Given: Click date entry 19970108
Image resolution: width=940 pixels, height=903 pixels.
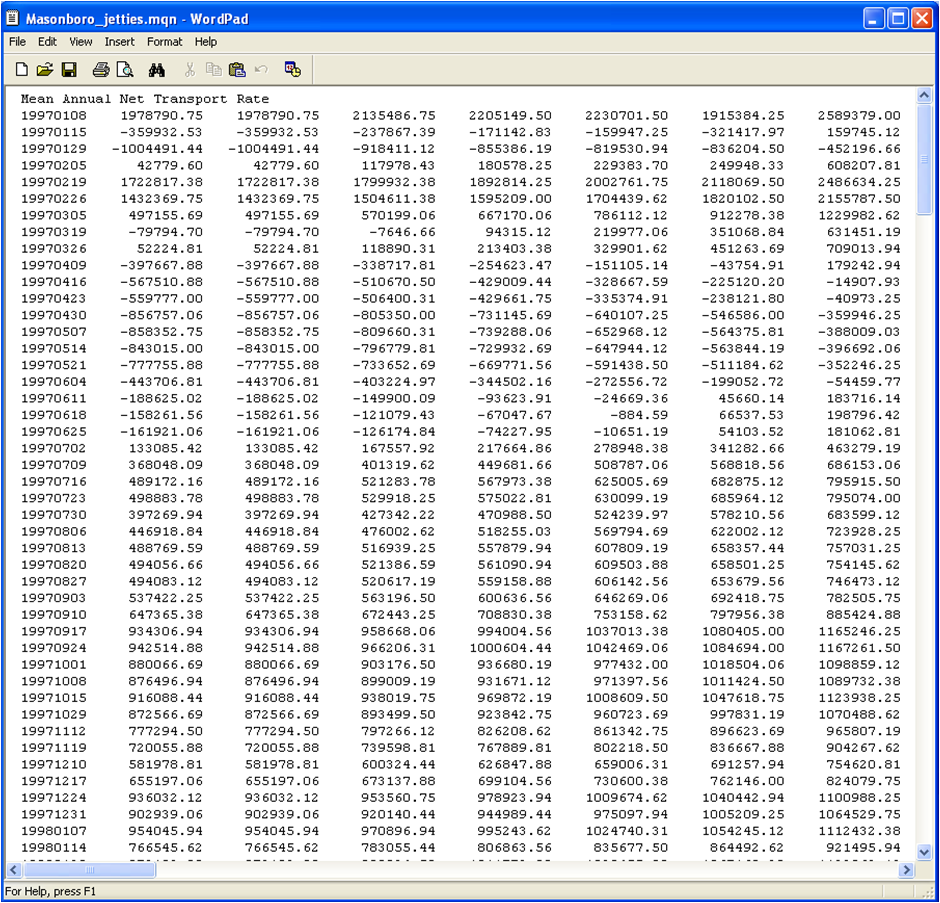Looking at the screenshot, I should tap(54, 115).
